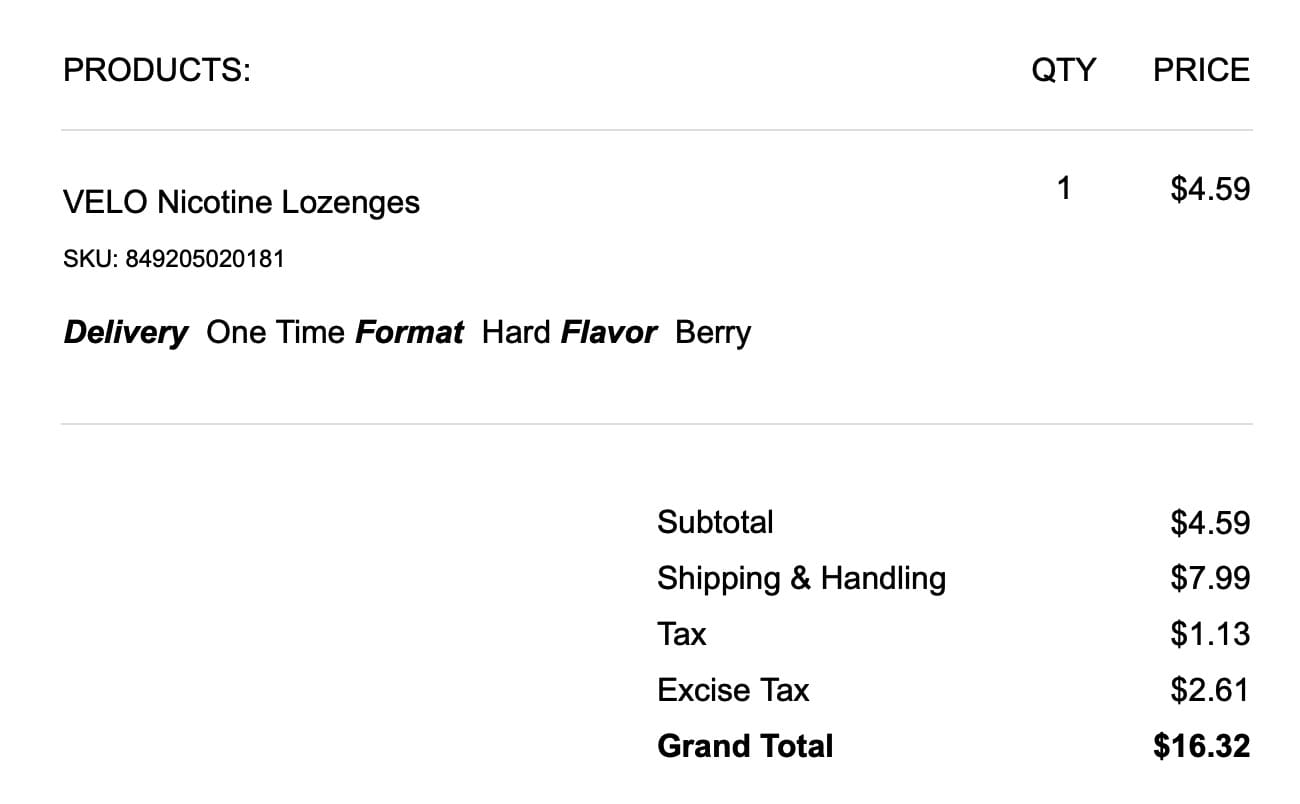
Task: Select the $7.99 shipping amount
Action: pyautogui.click(x=1210, y=578)
